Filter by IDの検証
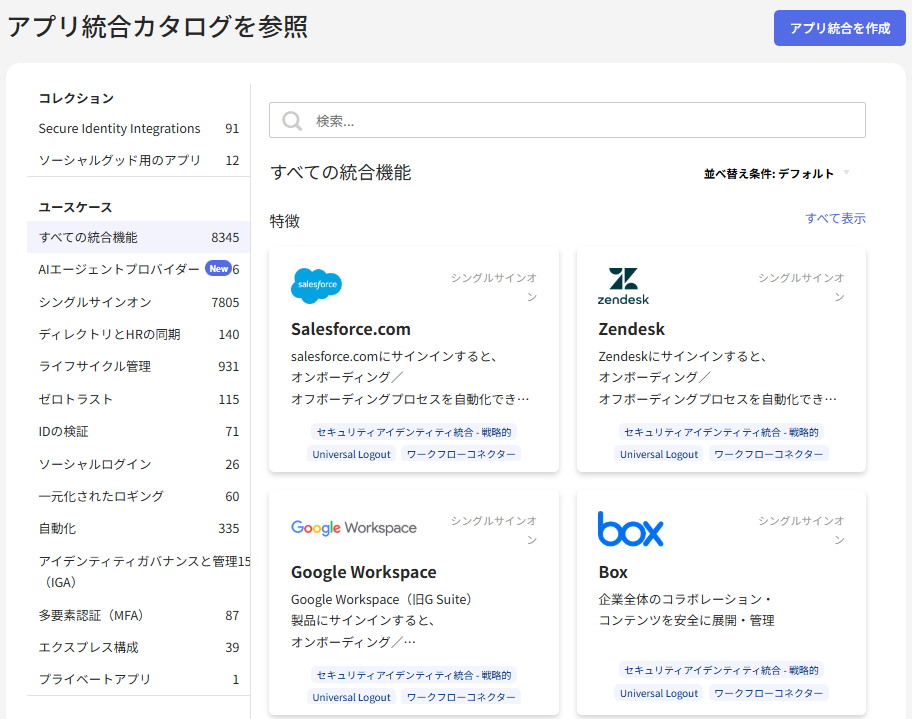Viewport: 912px width, 719px height. (138, 432)
